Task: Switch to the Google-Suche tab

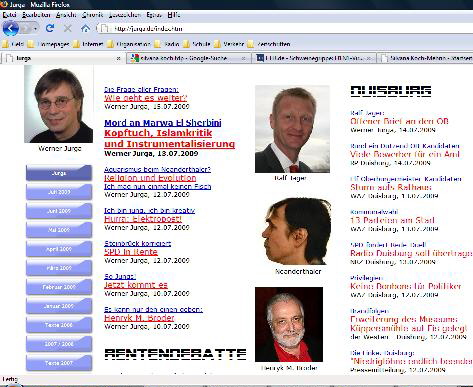Action: pos(189,58)
